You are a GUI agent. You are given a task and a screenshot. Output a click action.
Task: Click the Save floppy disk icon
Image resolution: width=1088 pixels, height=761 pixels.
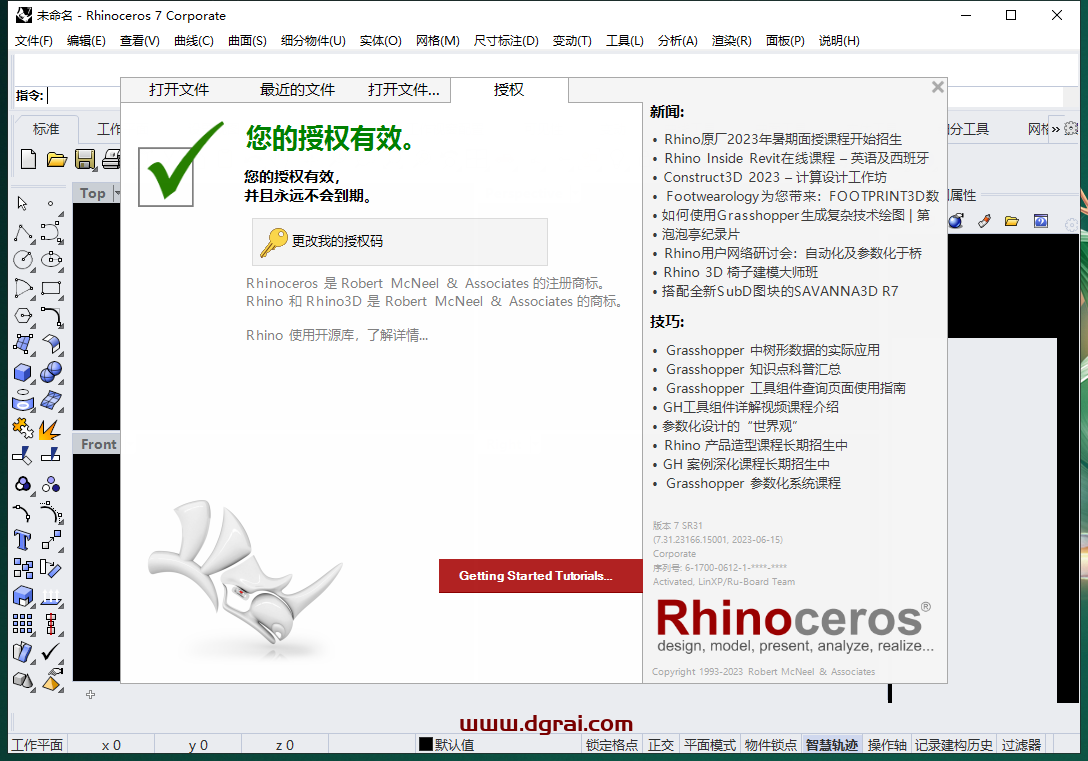tap(85, 160)
